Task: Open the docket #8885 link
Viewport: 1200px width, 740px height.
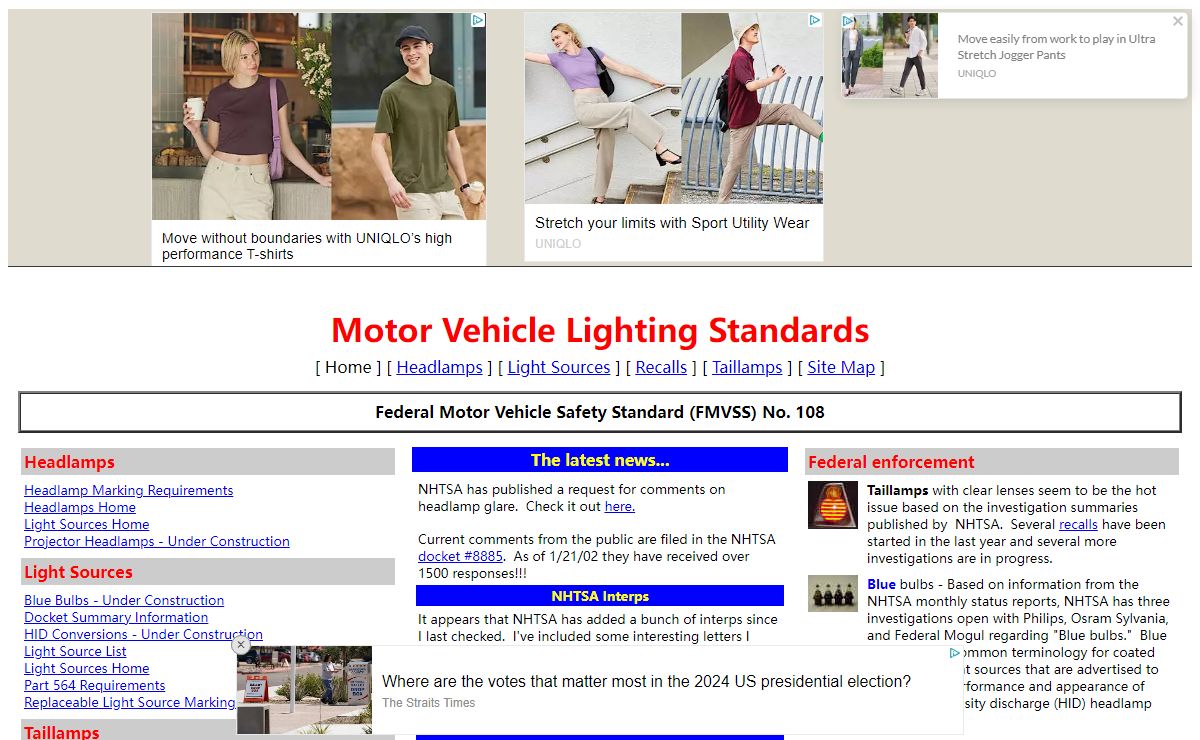Action: [x=461, y=556]
